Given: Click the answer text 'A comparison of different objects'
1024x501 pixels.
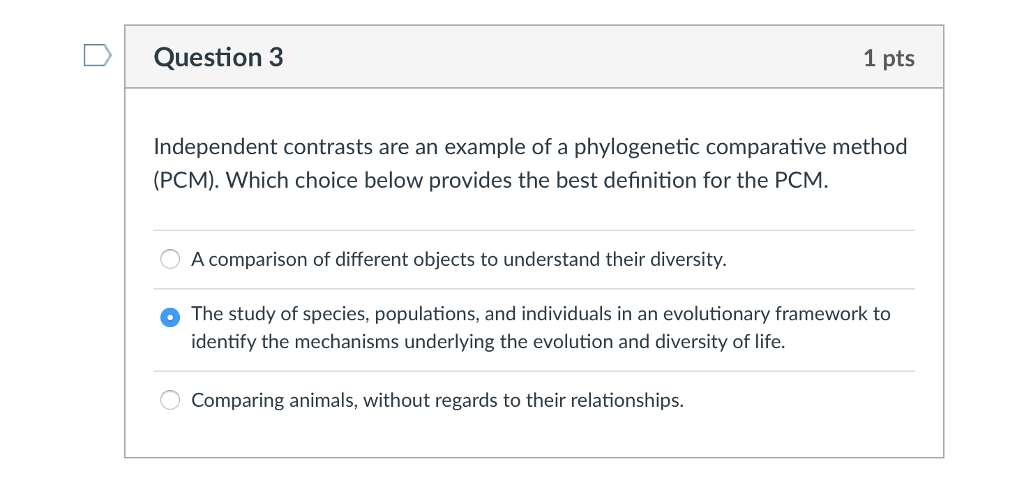Looking at the screenshot, I should [x=458, y=259].
